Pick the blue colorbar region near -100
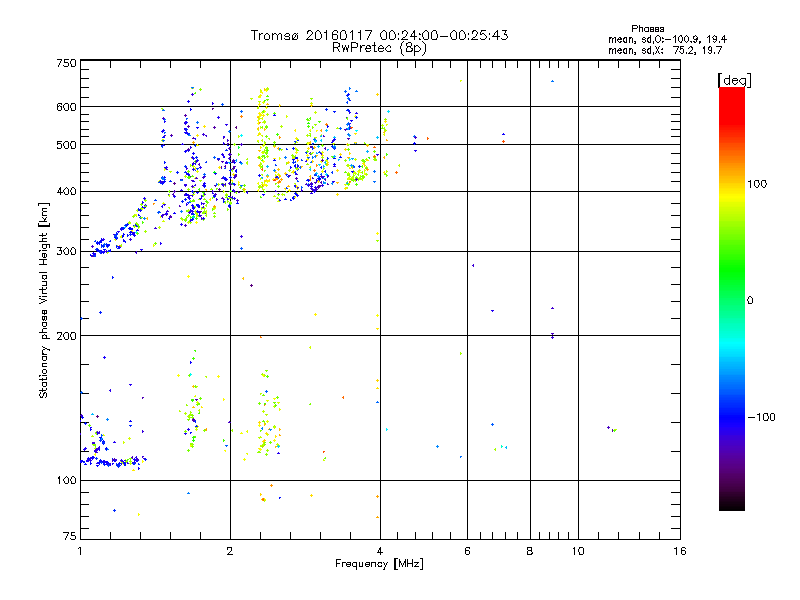Screen dimensions: 800x600 tap(731, 416)
